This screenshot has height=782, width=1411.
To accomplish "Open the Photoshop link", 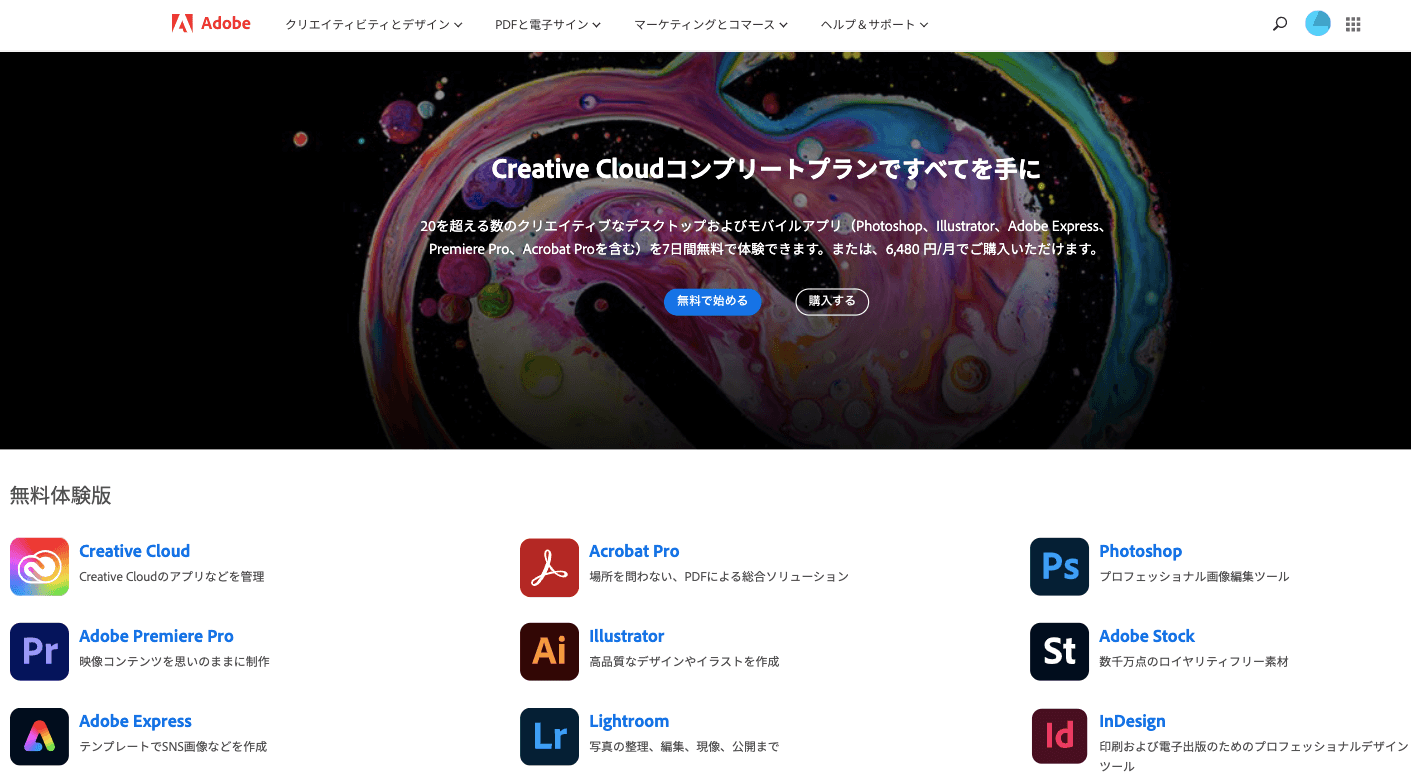I will tap(1140, 551).
